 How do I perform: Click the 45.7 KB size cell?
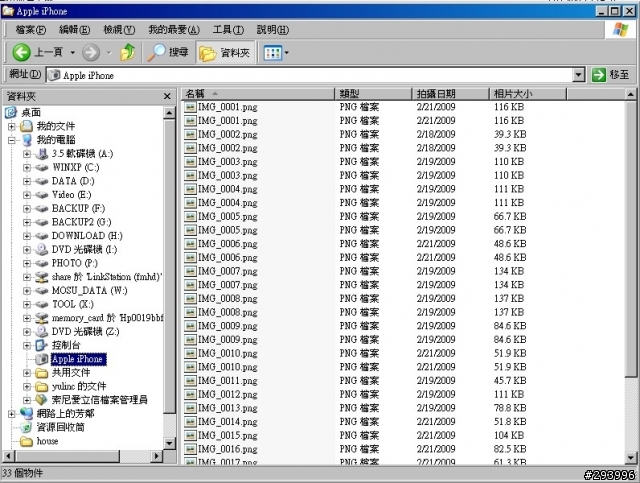click(510, 381)
